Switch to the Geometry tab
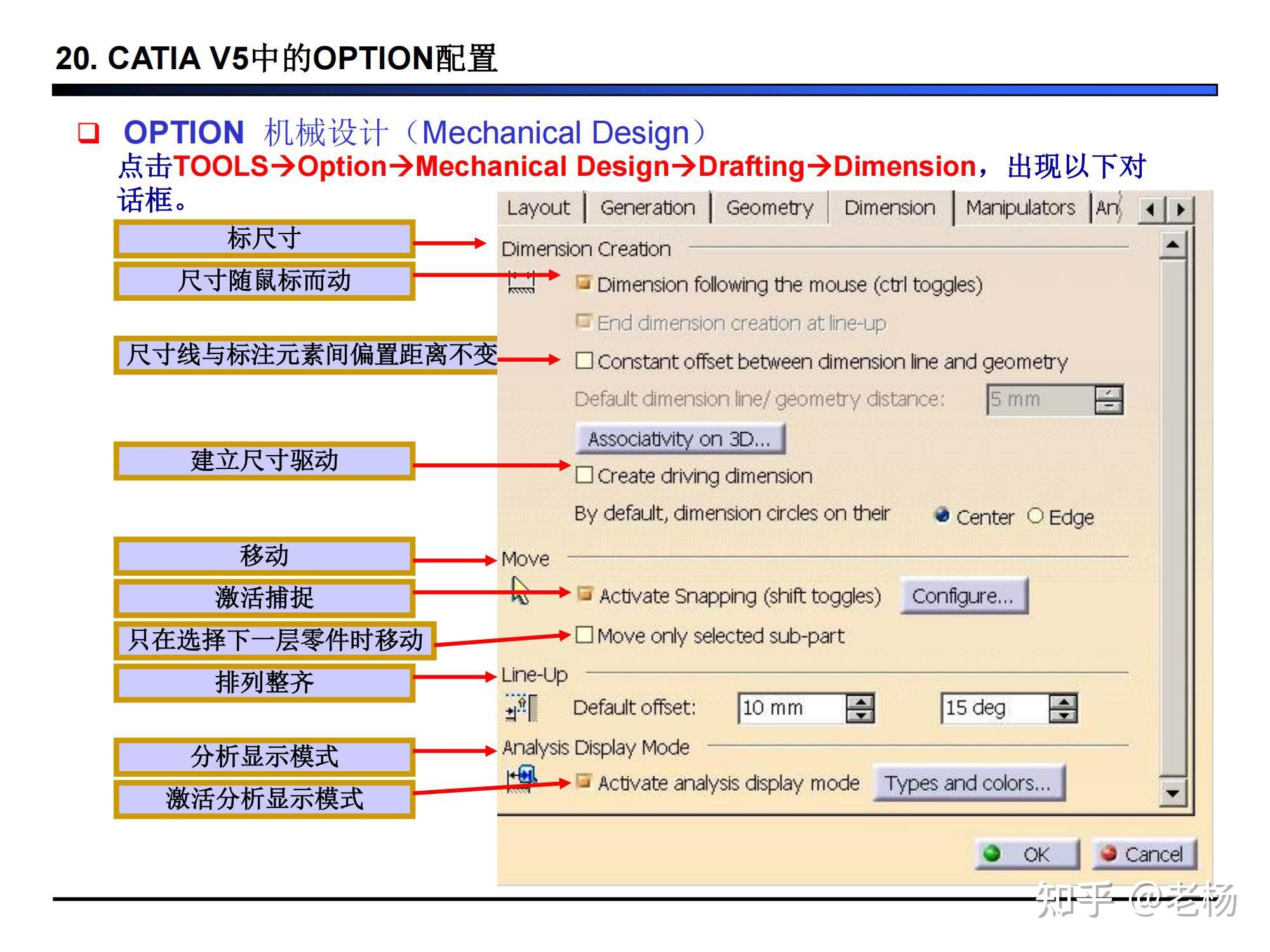The width and height of the screenshot is (1270, 952). point(769,208)
